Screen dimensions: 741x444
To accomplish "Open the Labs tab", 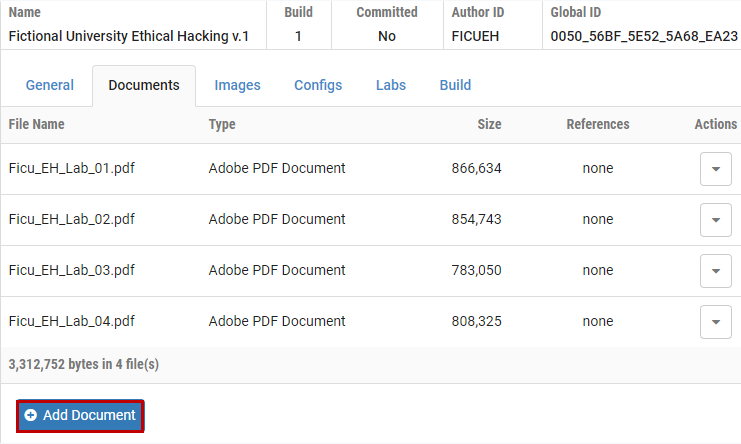I will pyautogui.click(x=391, y=85).
